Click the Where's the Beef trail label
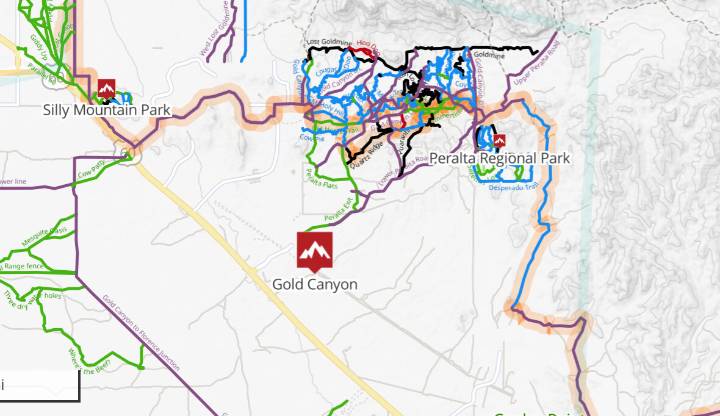Viewport: 720px width, 416px height. click(89, 360)
